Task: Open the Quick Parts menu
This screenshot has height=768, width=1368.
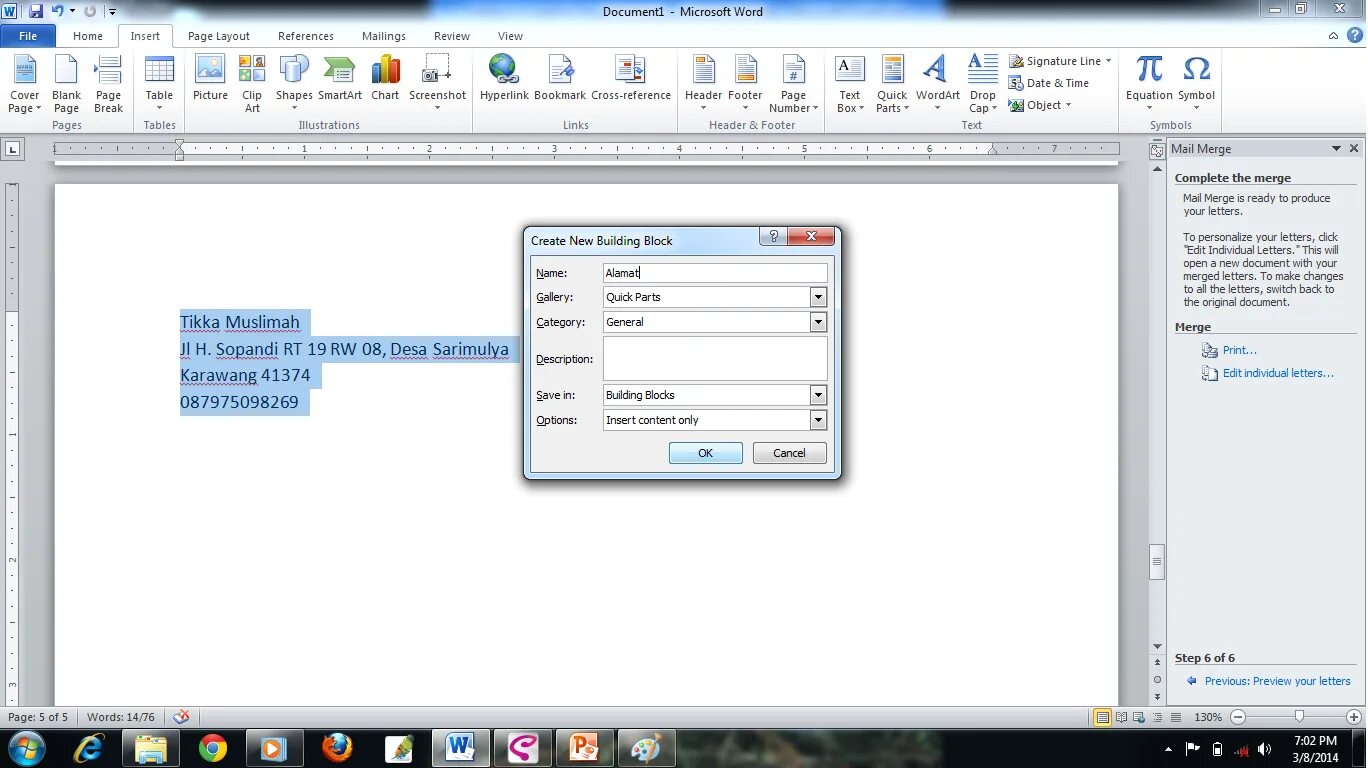Action: [x=892, y=84]
